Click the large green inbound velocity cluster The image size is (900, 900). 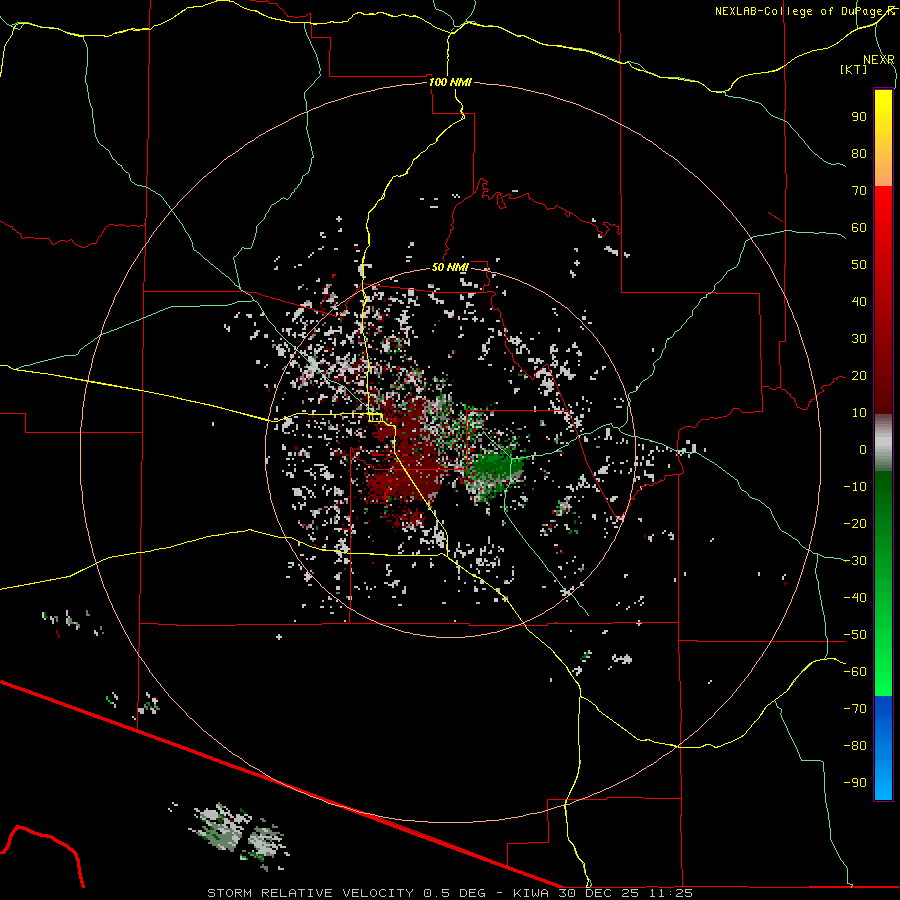(x=494, y=472)
